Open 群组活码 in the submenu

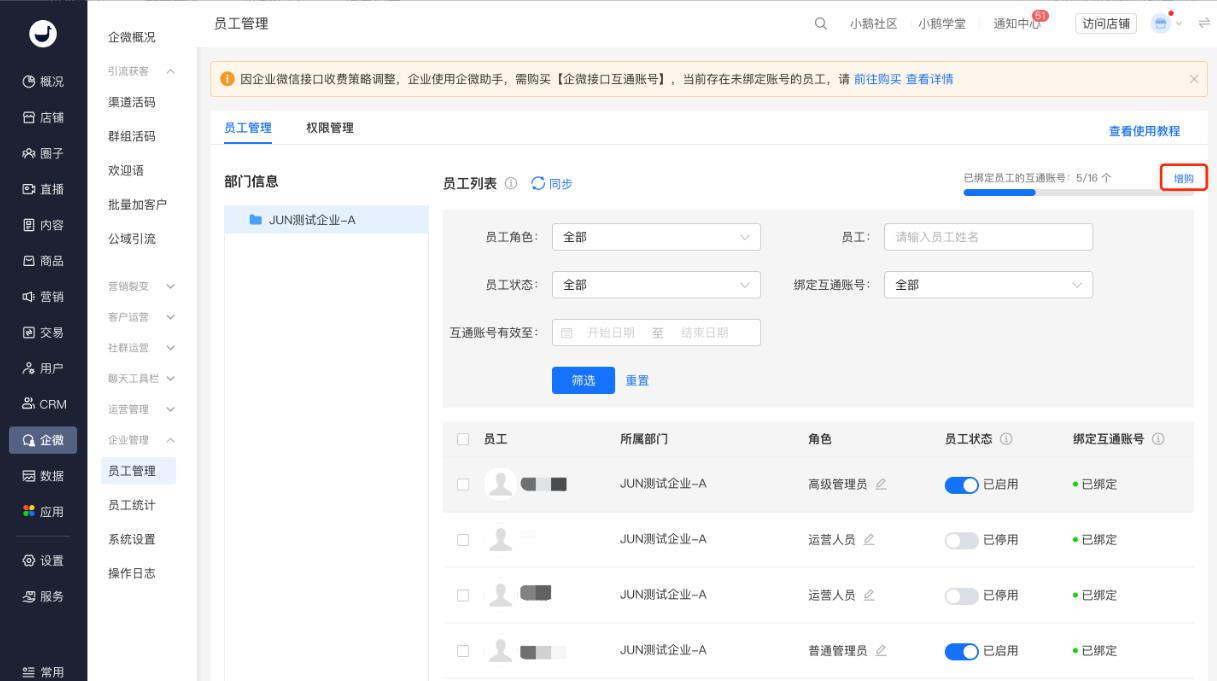132,136
